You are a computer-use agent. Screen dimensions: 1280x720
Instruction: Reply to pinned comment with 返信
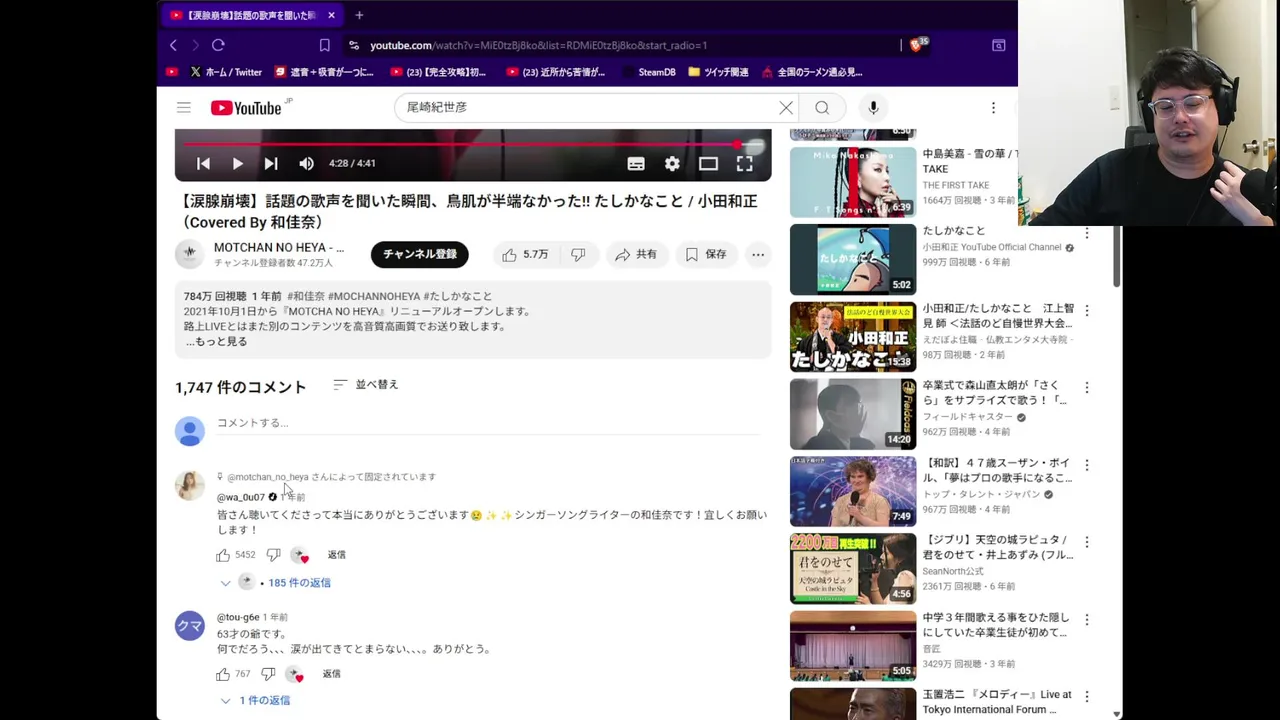pyautogui.click(x=336, y=555)
